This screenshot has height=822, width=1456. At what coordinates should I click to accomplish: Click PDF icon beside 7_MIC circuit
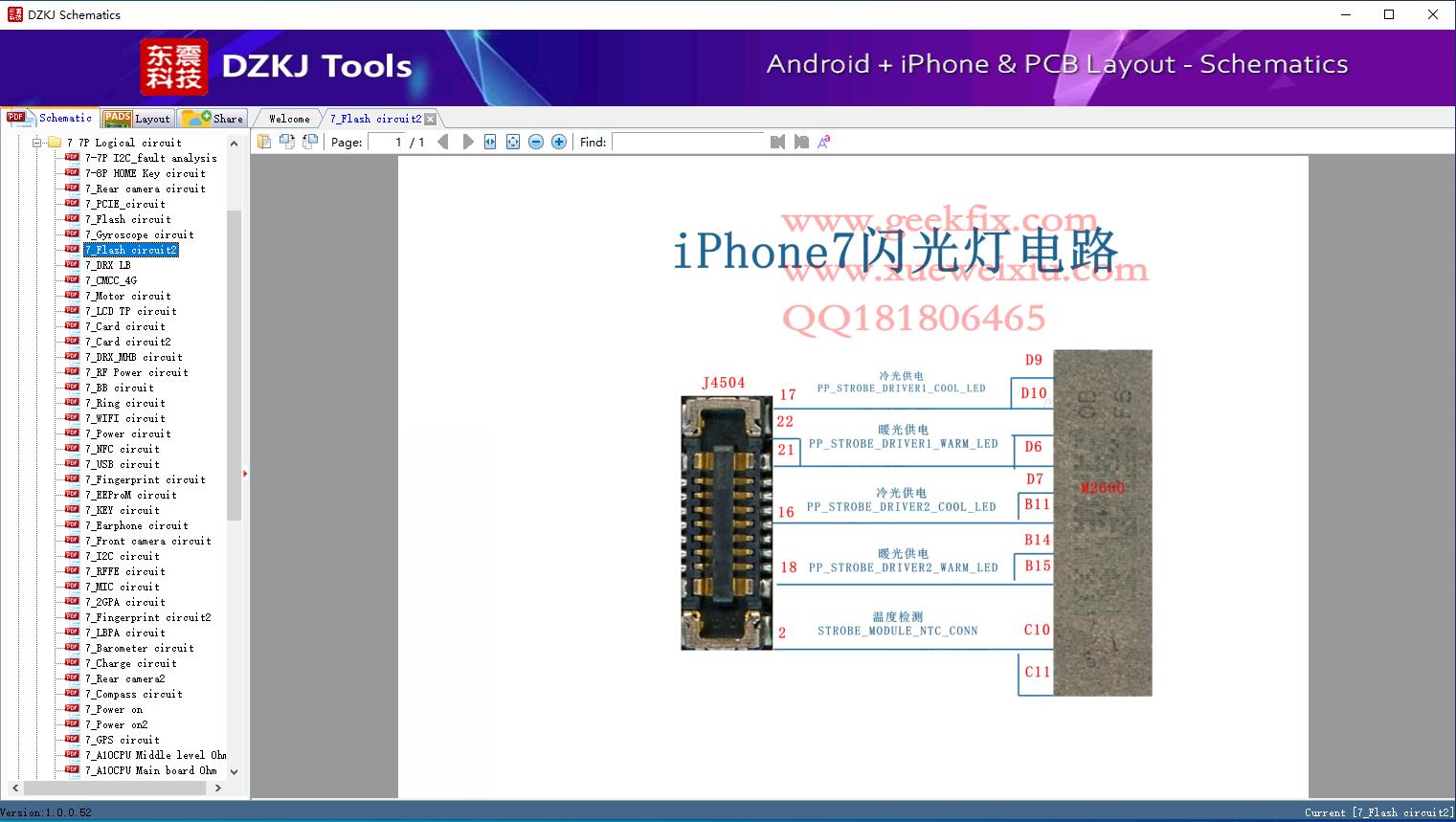pos(72,586)
